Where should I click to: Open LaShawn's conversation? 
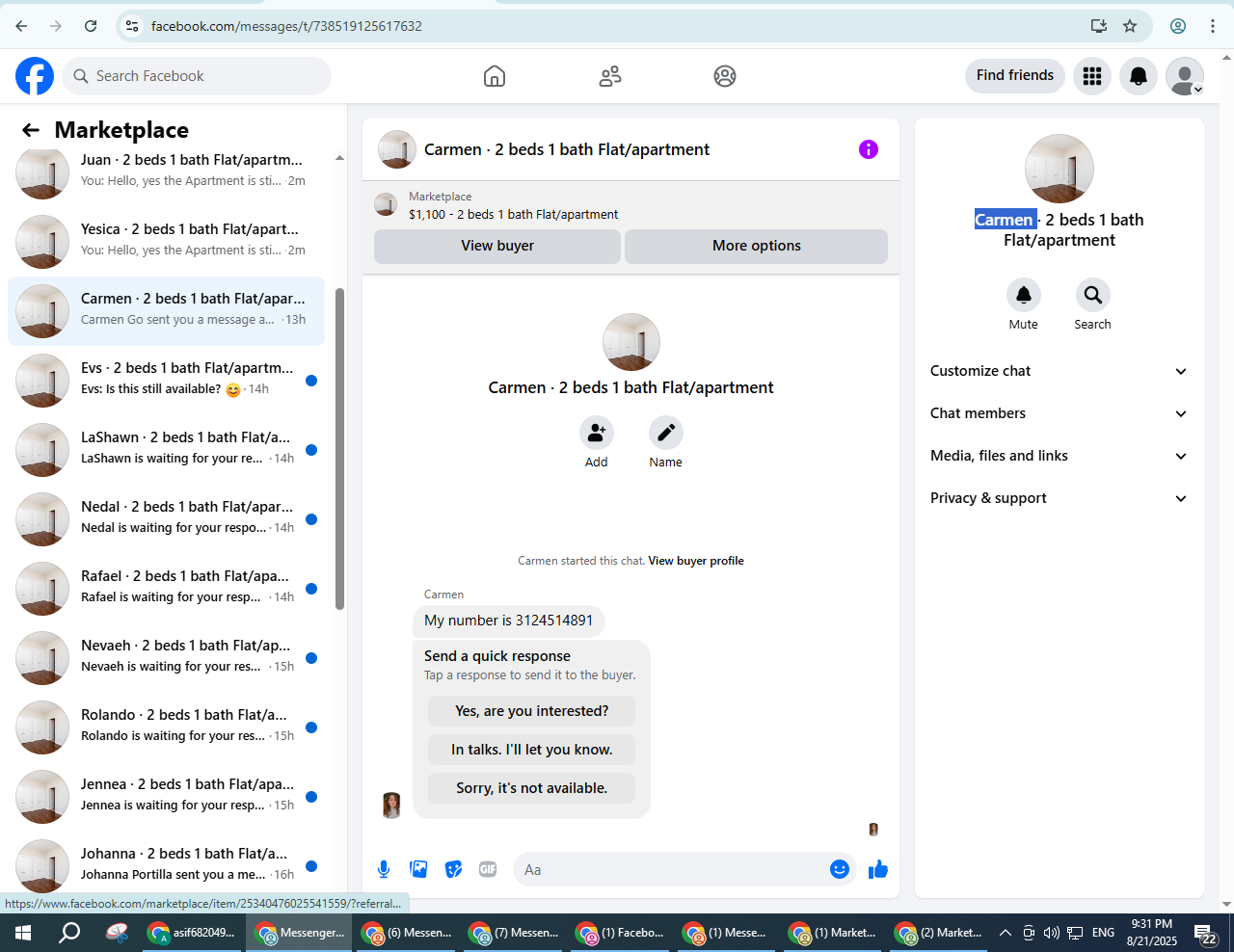point(166,449)
